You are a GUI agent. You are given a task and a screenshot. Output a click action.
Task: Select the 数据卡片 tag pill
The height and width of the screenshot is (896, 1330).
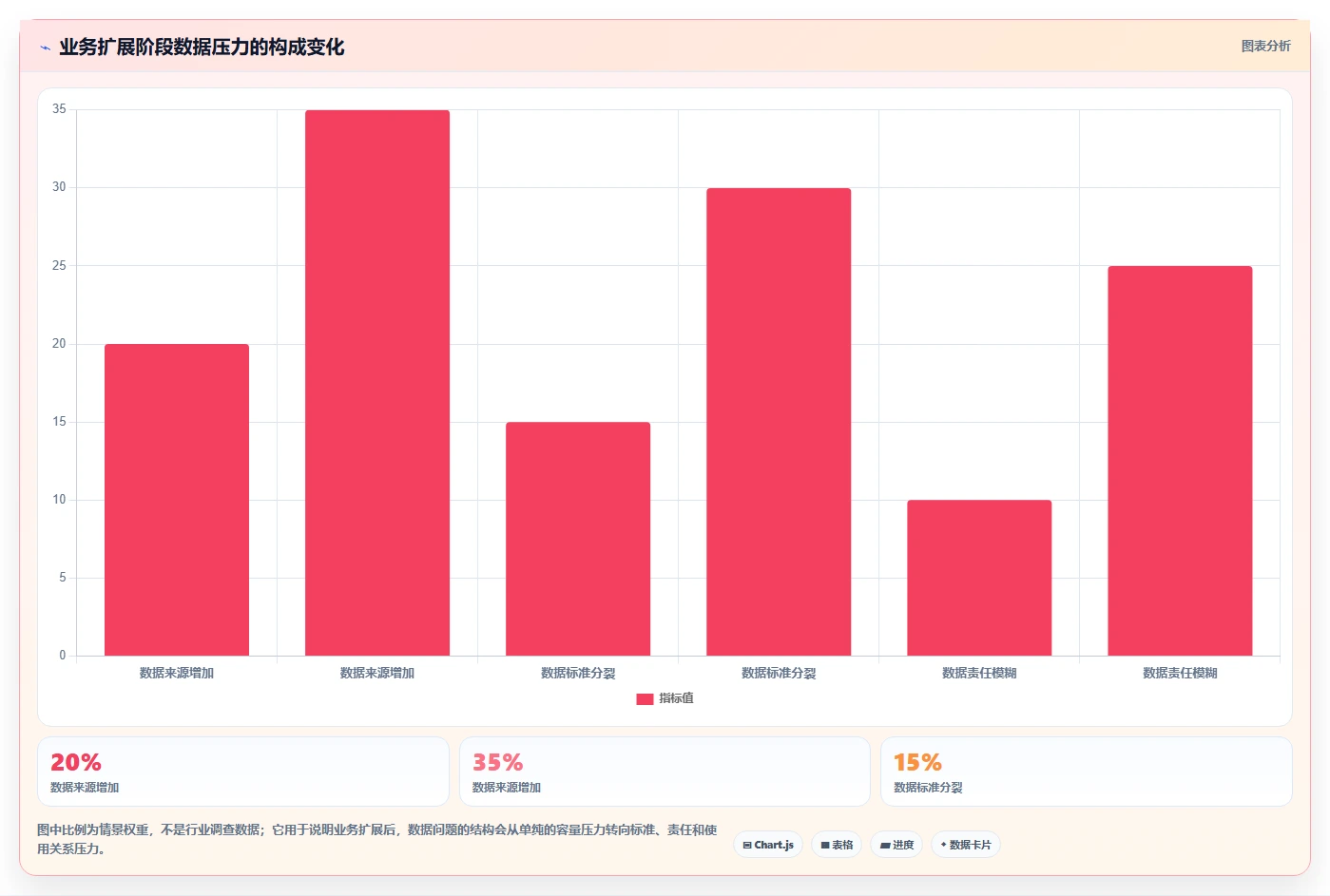(966, 845)
